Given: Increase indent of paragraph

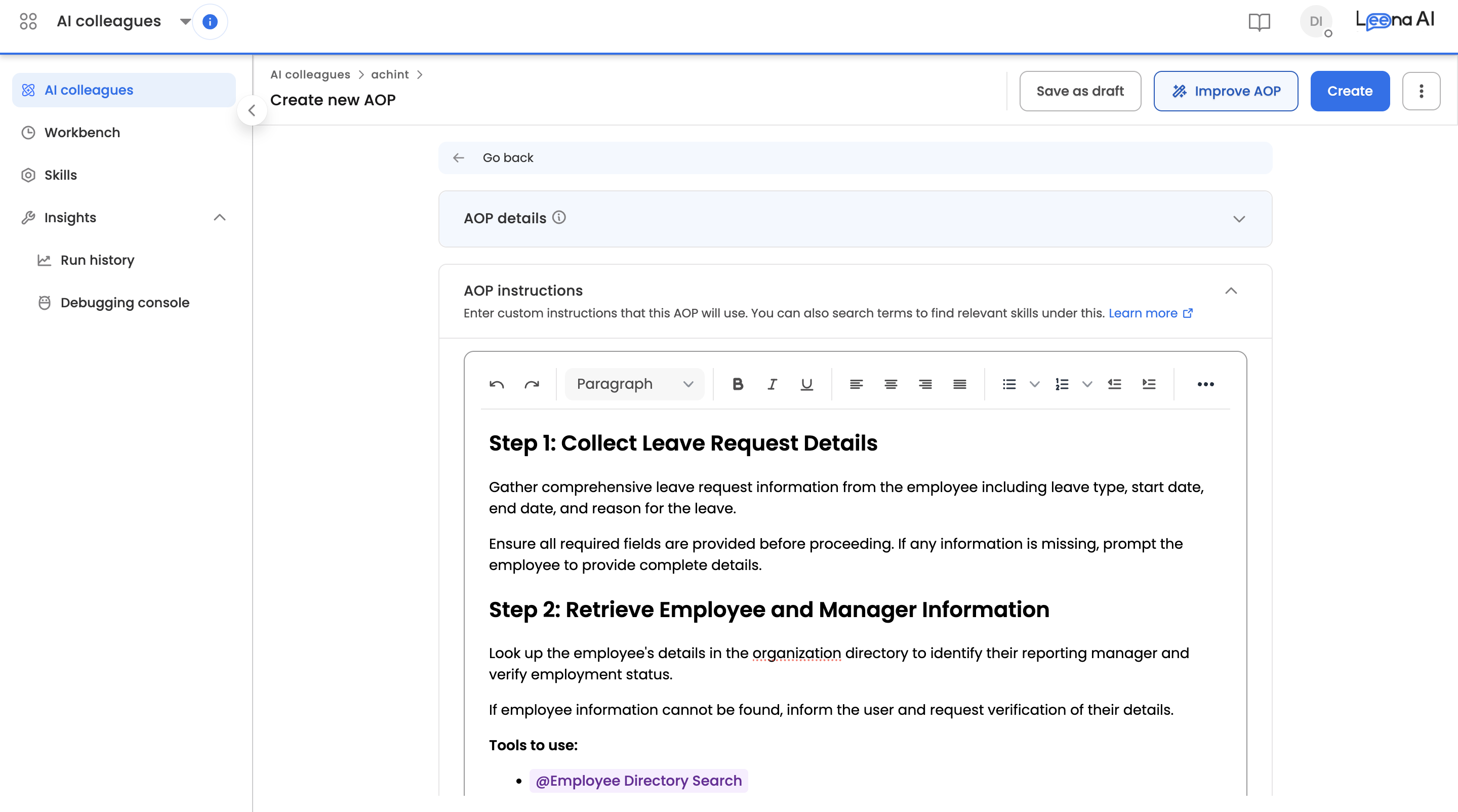Looking at the screenshot, I should 1149,384.
